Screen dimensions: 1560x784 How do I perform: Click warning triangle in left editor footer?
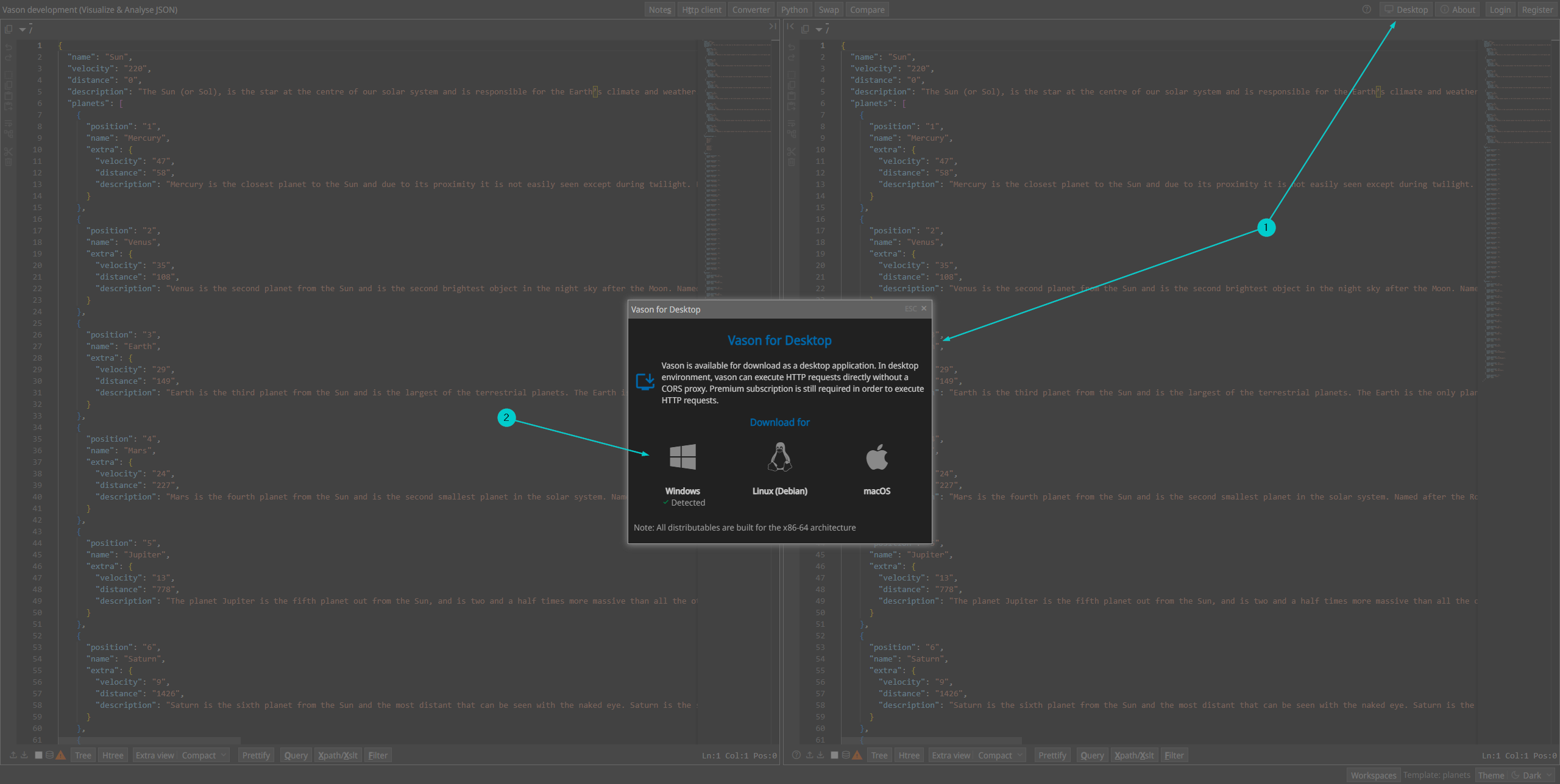61,755
